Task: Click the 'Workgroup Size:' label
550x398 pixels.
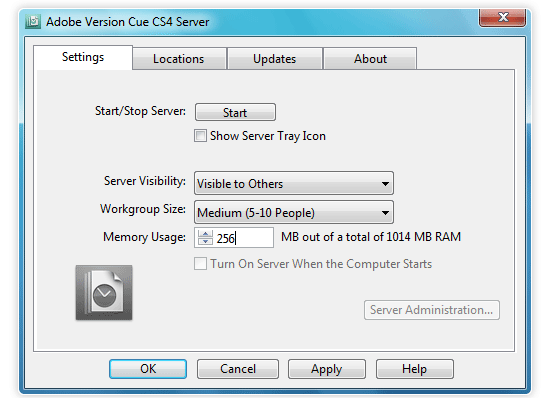Action: 143,209
